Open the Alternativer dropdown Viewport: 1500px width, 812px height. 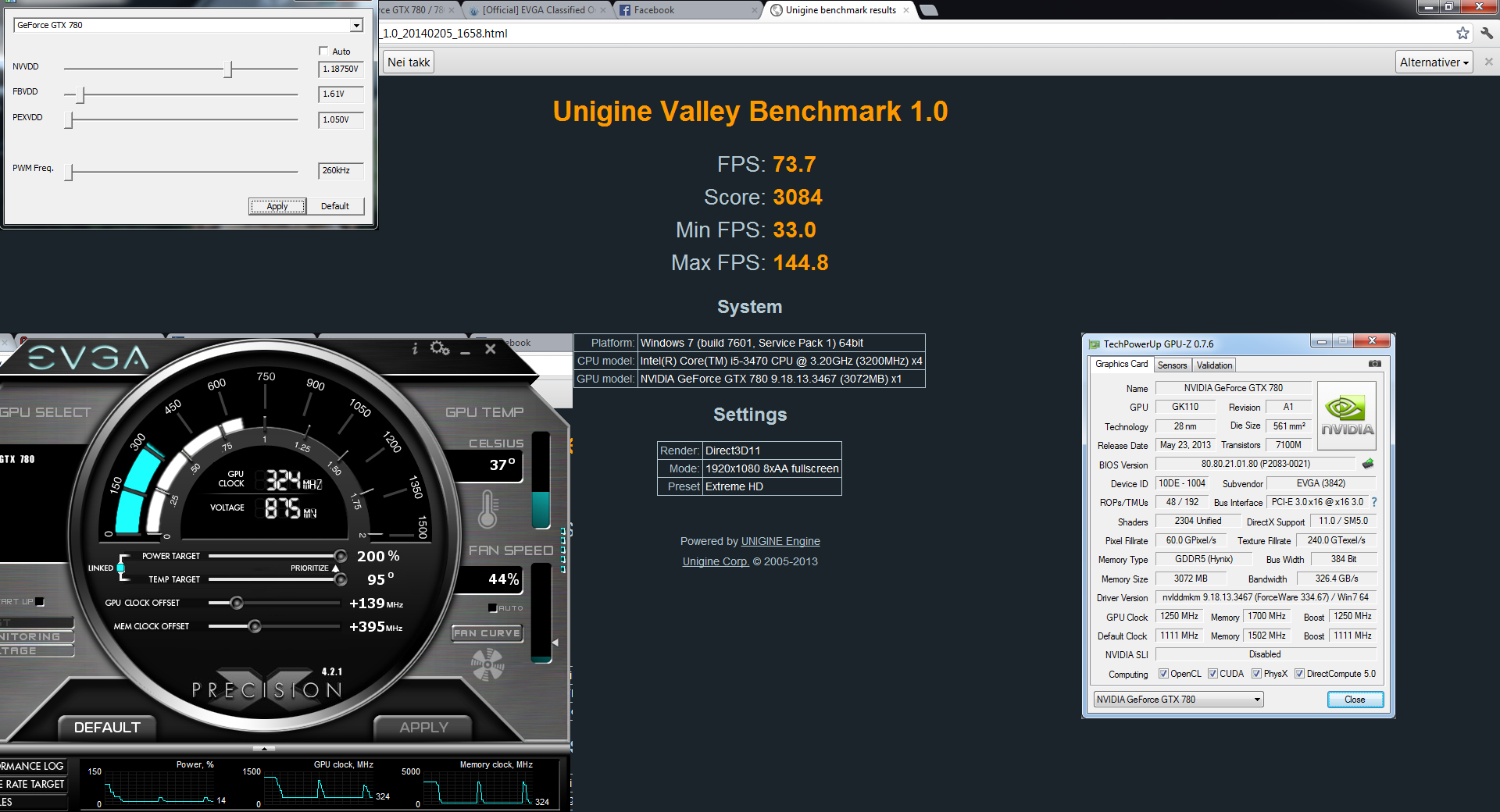[x=1434, y=62]
